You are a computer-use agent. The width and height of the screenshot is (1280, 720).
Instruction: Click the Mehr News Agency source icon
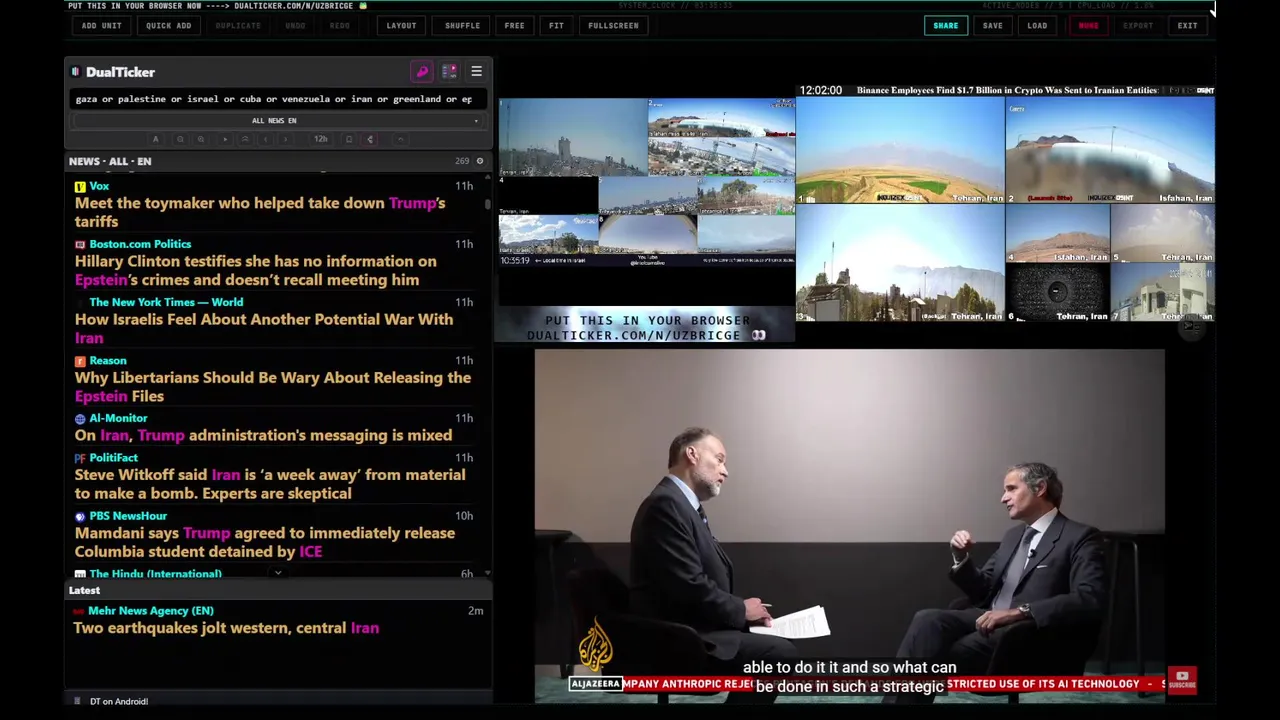click(79, 611)
